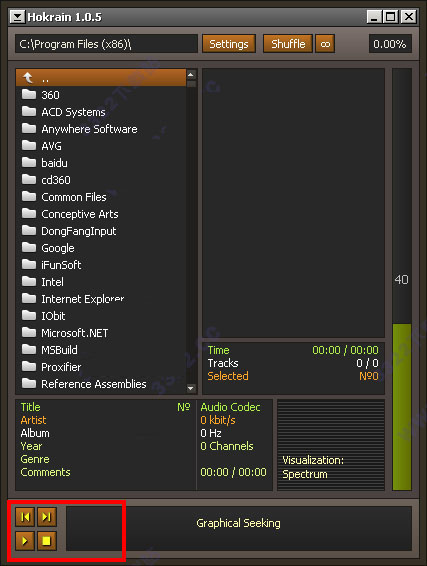Image resolution: width=427 pixels, height=566 pixels.
Task: Open the title bar system menu arrow
Action: (x=17, y=17)
